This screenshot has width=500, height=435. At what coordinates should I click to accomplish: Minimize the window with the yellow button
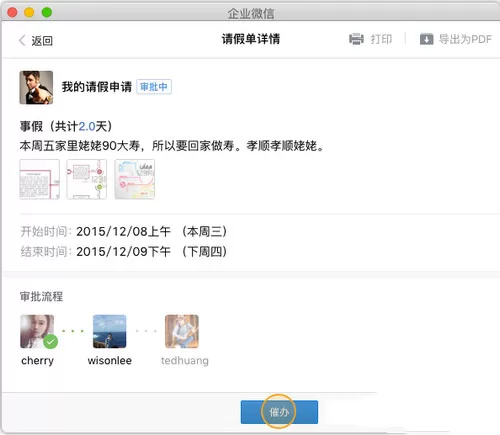coord(29,12)
